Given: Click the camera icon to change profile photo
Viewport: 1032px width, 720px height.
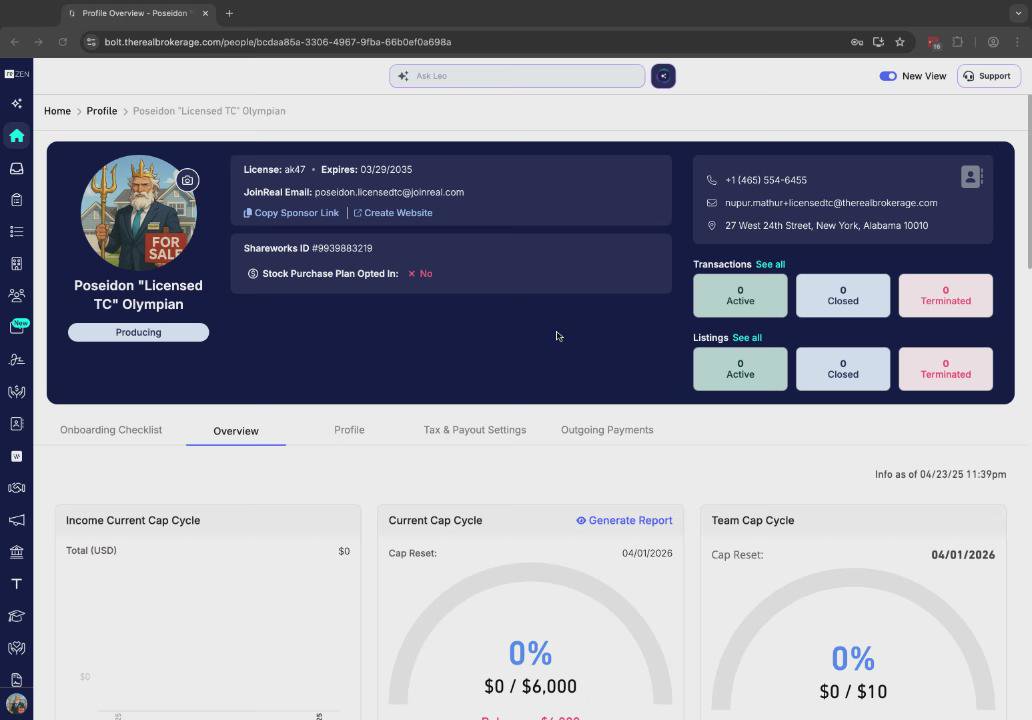Looking at the screenshot, I should 188,180.
